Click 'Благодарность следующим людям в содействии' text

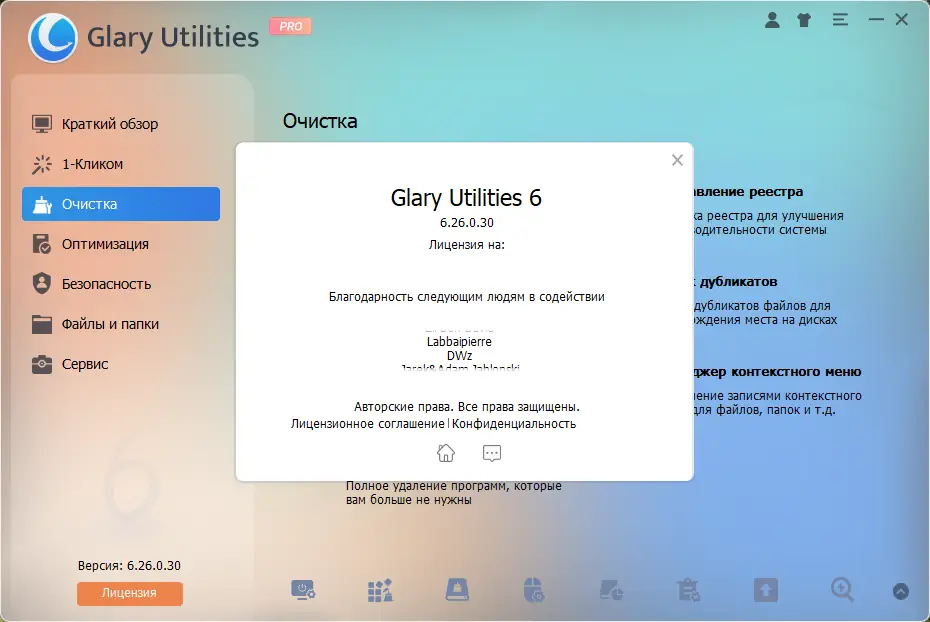[x=467, y=296]
